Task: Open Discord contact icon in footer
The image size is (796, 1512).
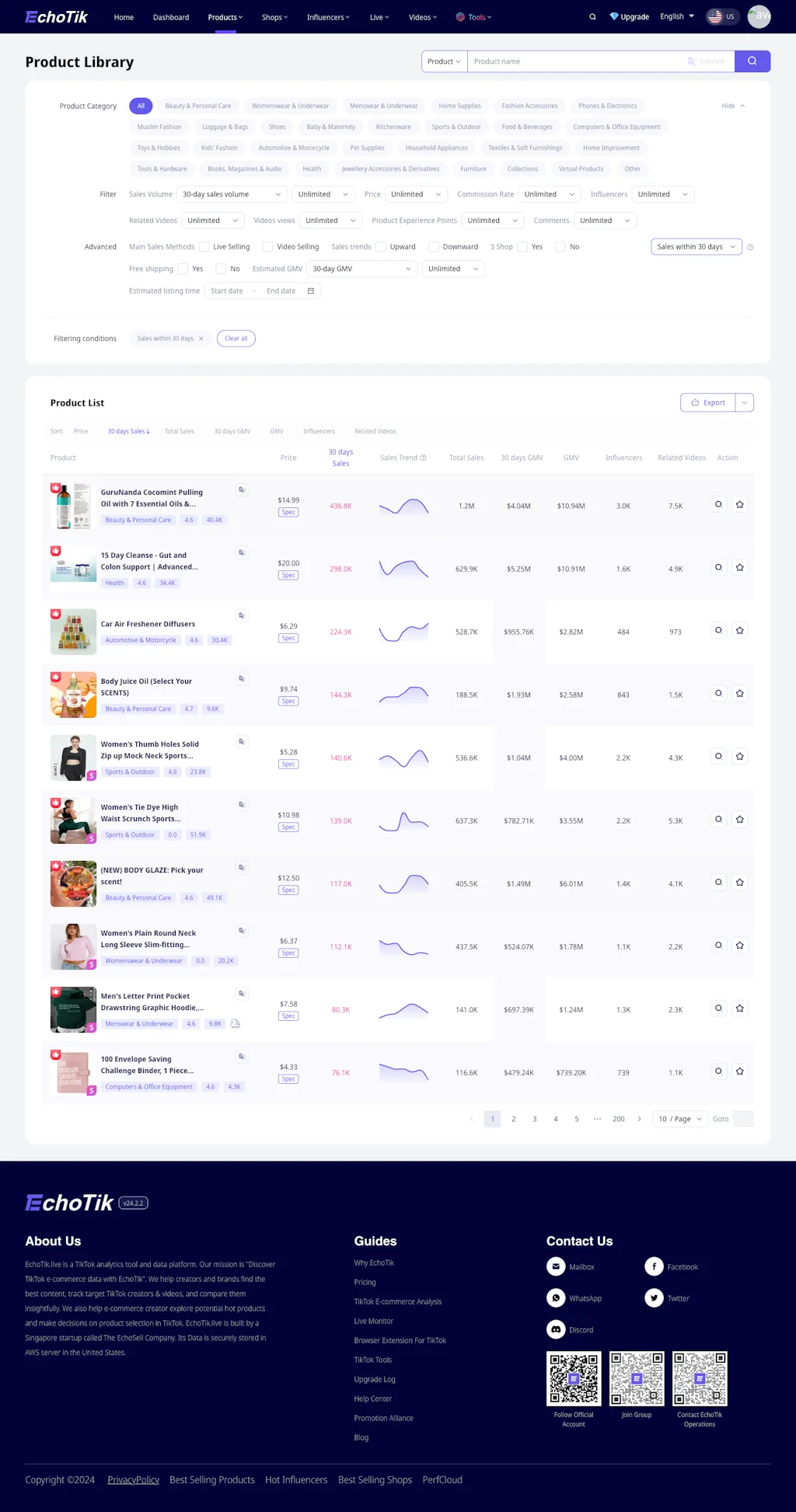Action: click(x=556, y=1329)
